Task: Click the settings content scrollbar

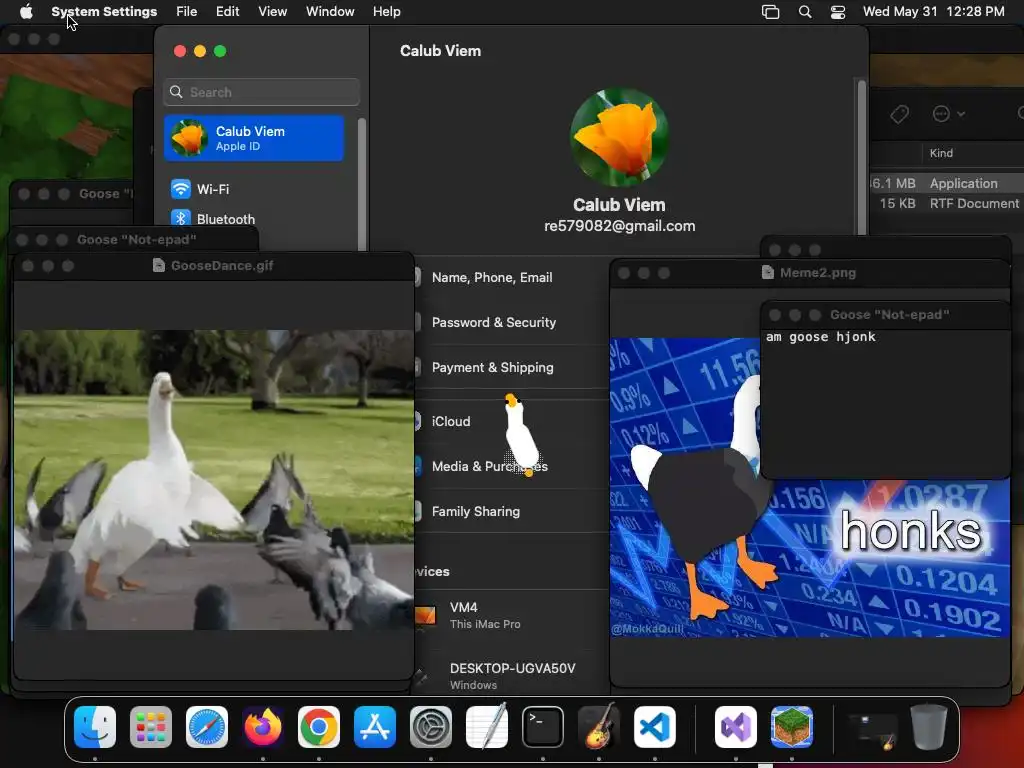Action: pos(862,157)
